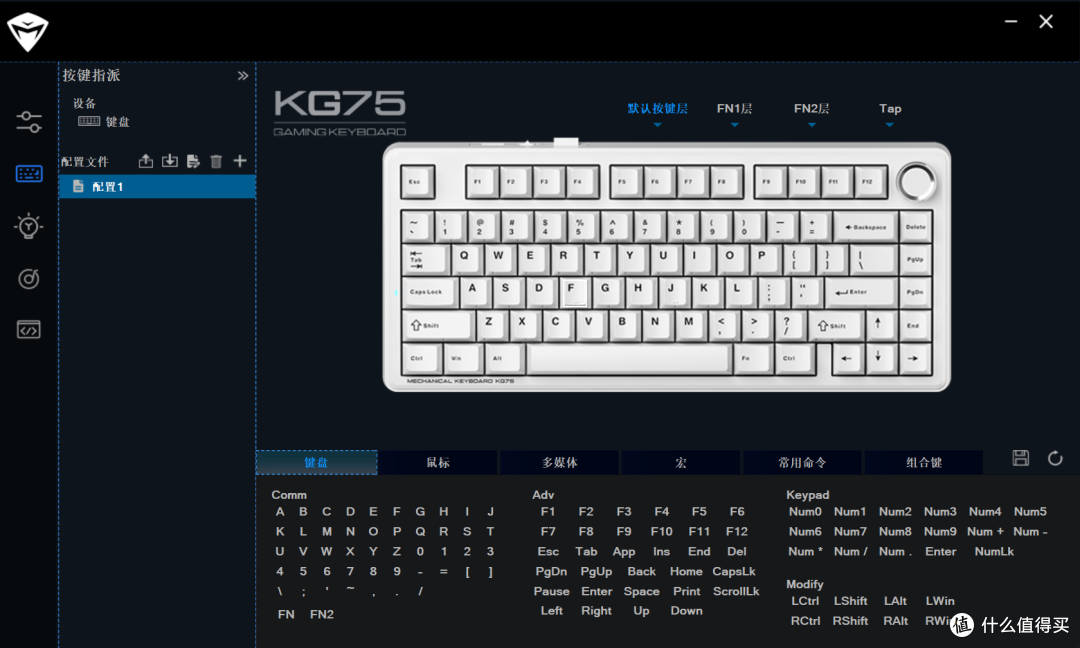Image resolution: width=1080 pixels, height=648 pixels.
Task: Open the 宏 tab
Action: pyautogui.click(x=681, y=462)
